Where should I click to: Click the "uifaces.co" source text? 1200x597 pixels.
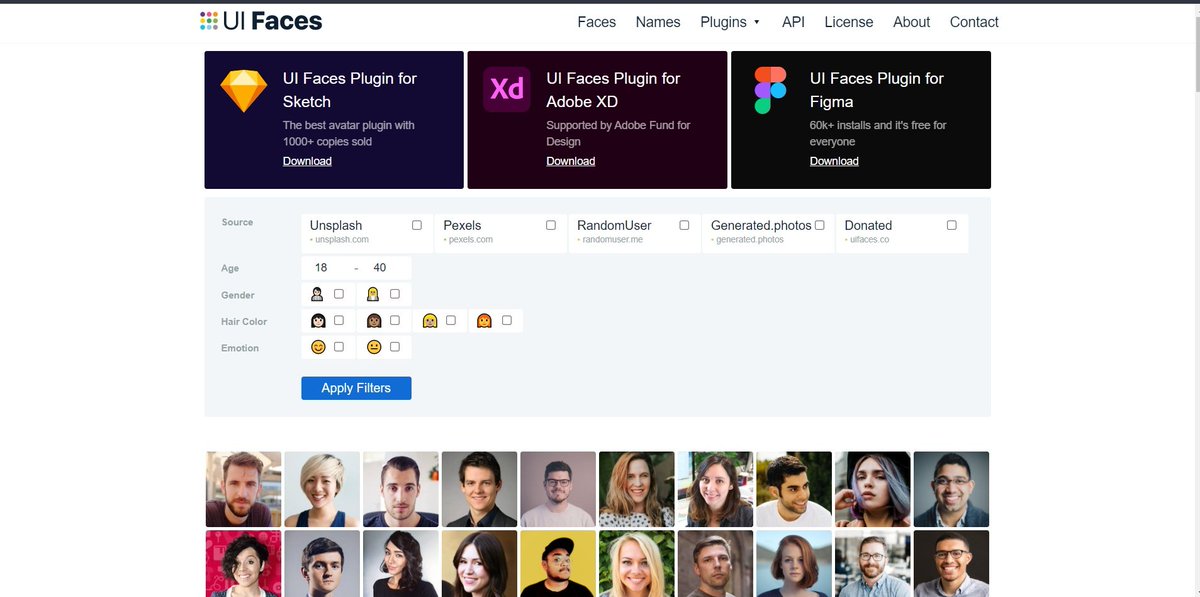[870, 240]
